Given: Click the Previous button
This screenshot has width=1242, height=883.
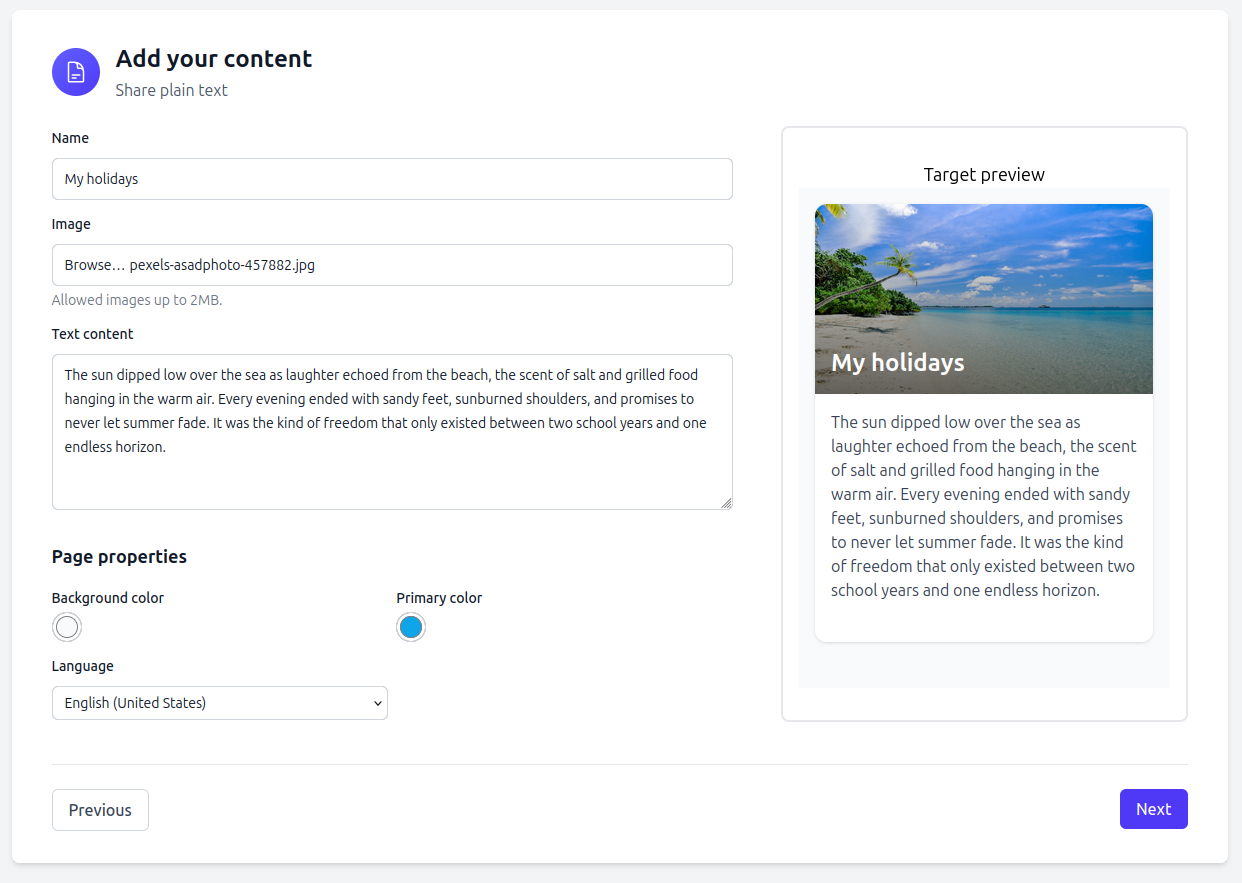Looking at the screenshot, I should tap(100, 809).
